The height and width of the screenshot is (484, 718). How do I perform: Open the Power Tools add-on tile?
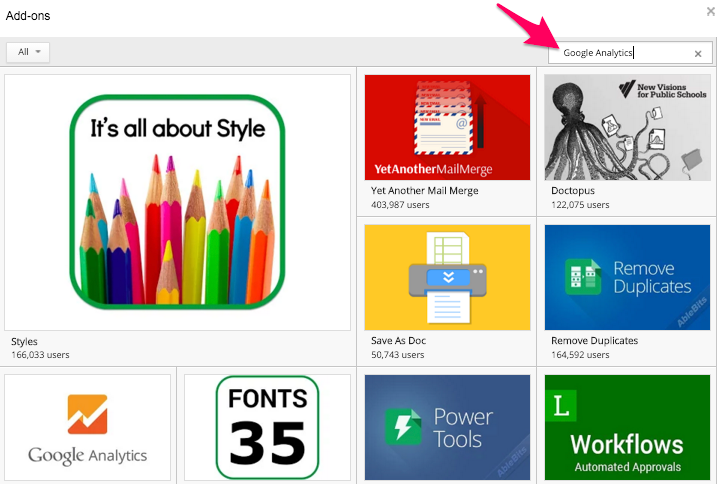click(x=447, y=428)
